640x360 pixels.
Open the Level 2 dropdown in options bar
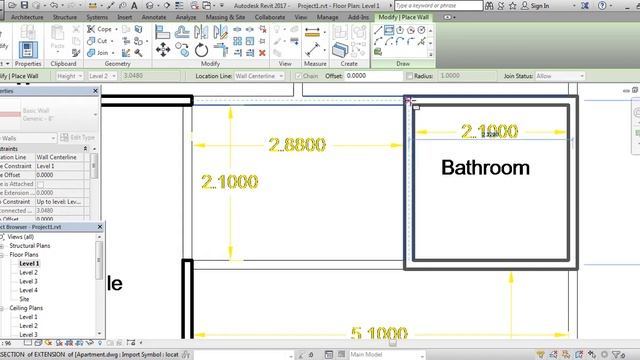click(x=102, y=76)
